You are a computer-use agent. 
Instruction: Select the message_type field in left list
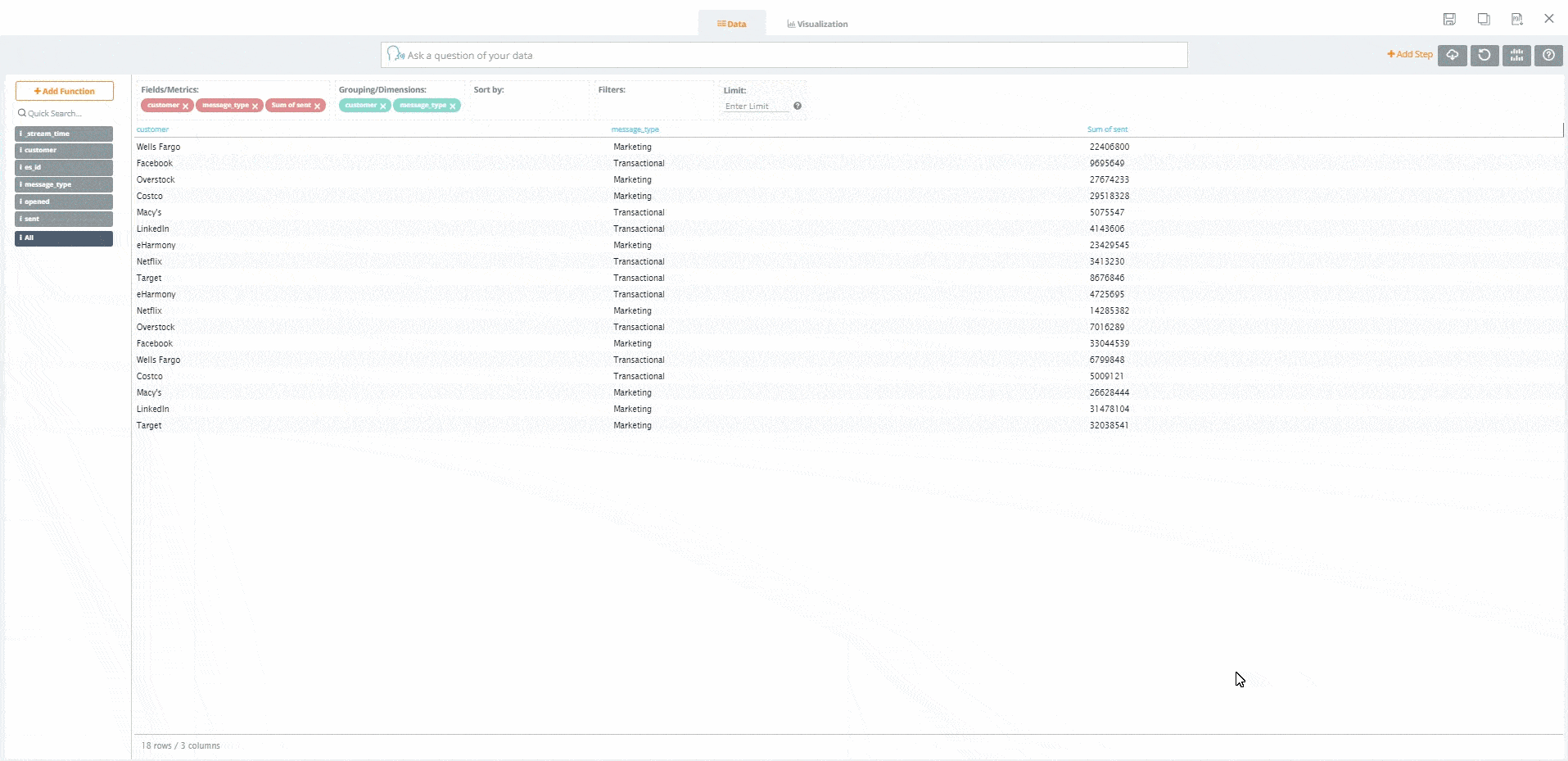coord(64,184)
